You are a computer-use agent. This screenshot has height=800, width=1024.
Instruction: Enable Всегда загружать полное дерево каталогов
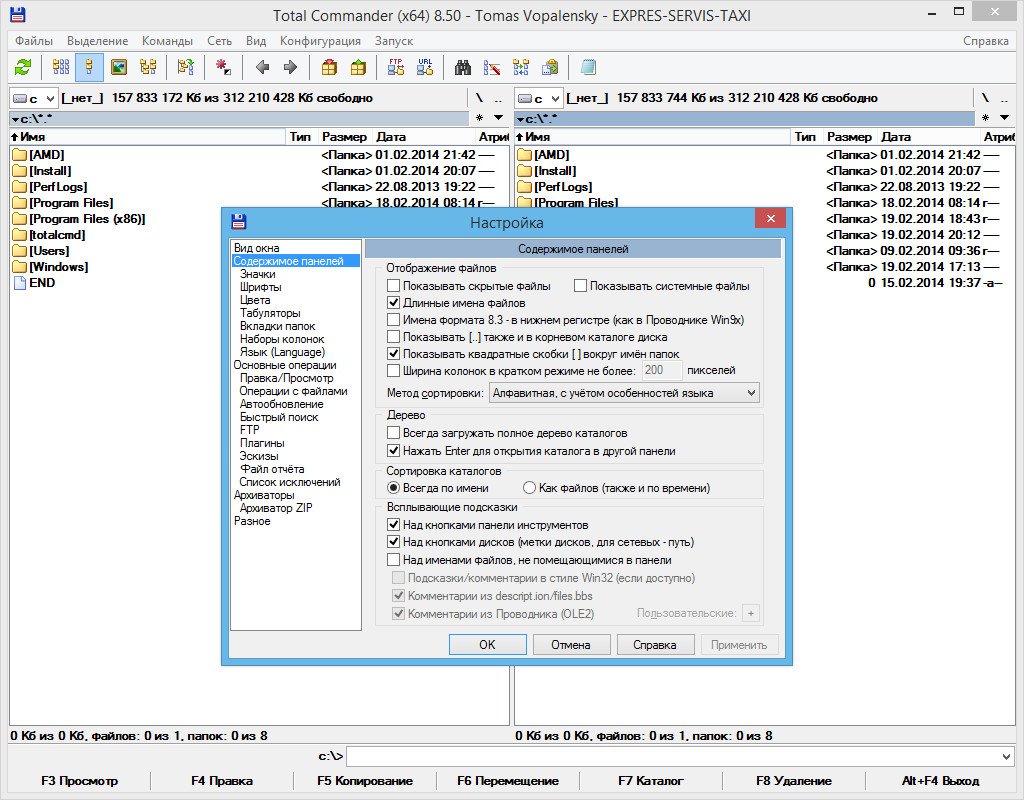pyautogui.click(x=393, y=433)
